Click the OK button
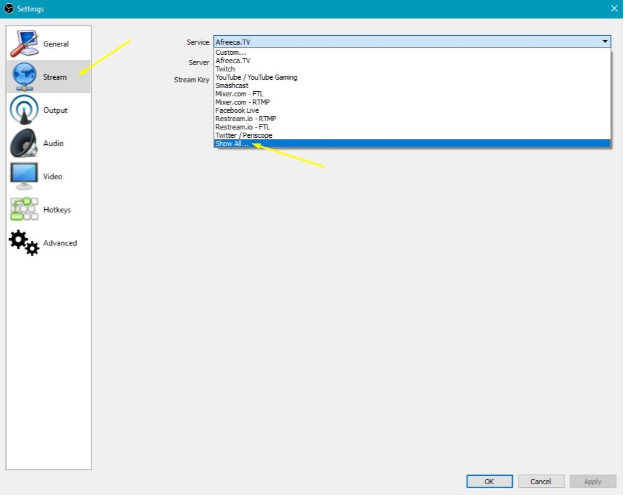This screenshot has height=496, width=624. coord(489,481)
